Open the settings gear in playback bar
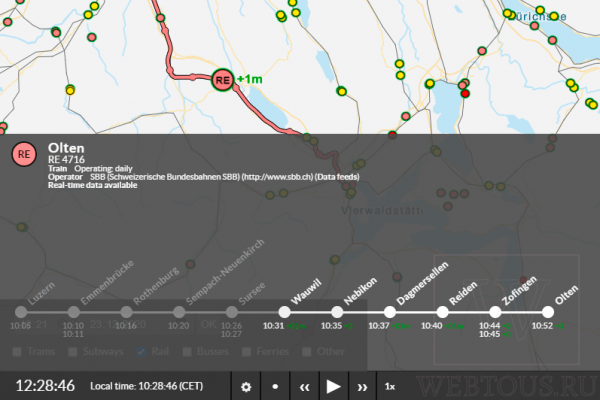 pyautogui.click(x=246, y=387)
